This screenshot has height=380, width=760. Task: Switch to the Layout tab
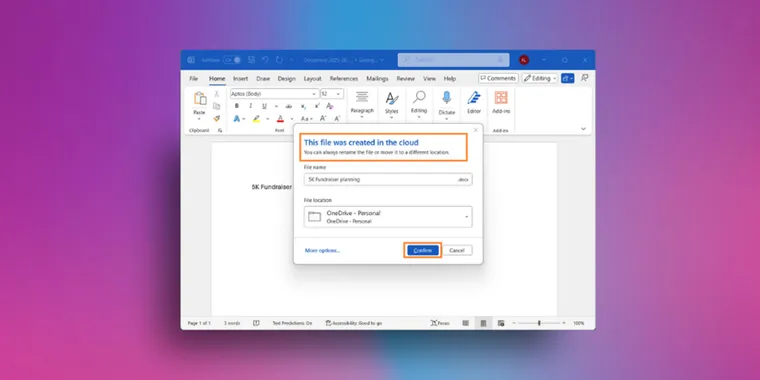(x=313, y=79)
